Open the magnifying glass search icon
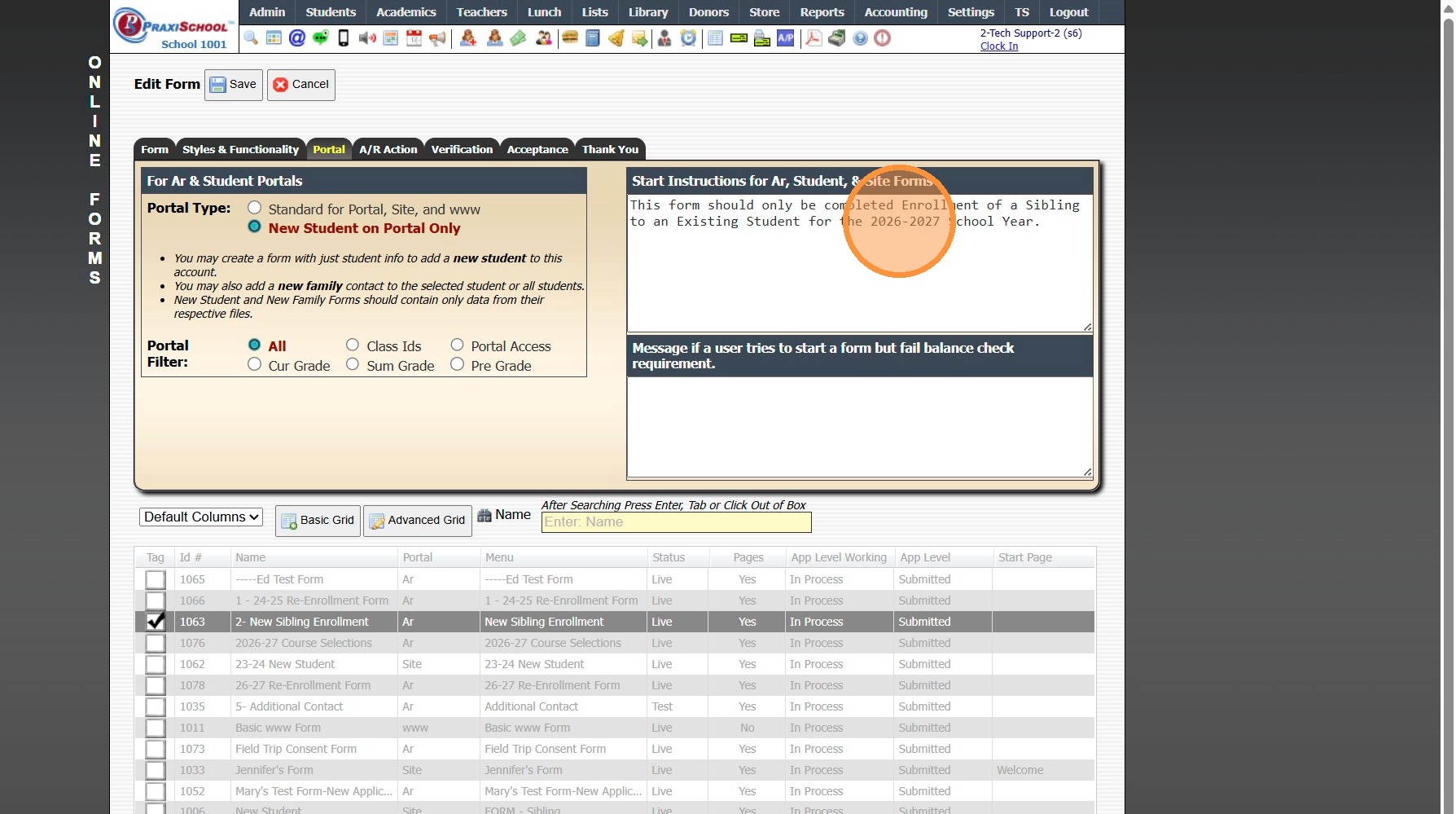The image size is (1456, 814). click(251, 38)
